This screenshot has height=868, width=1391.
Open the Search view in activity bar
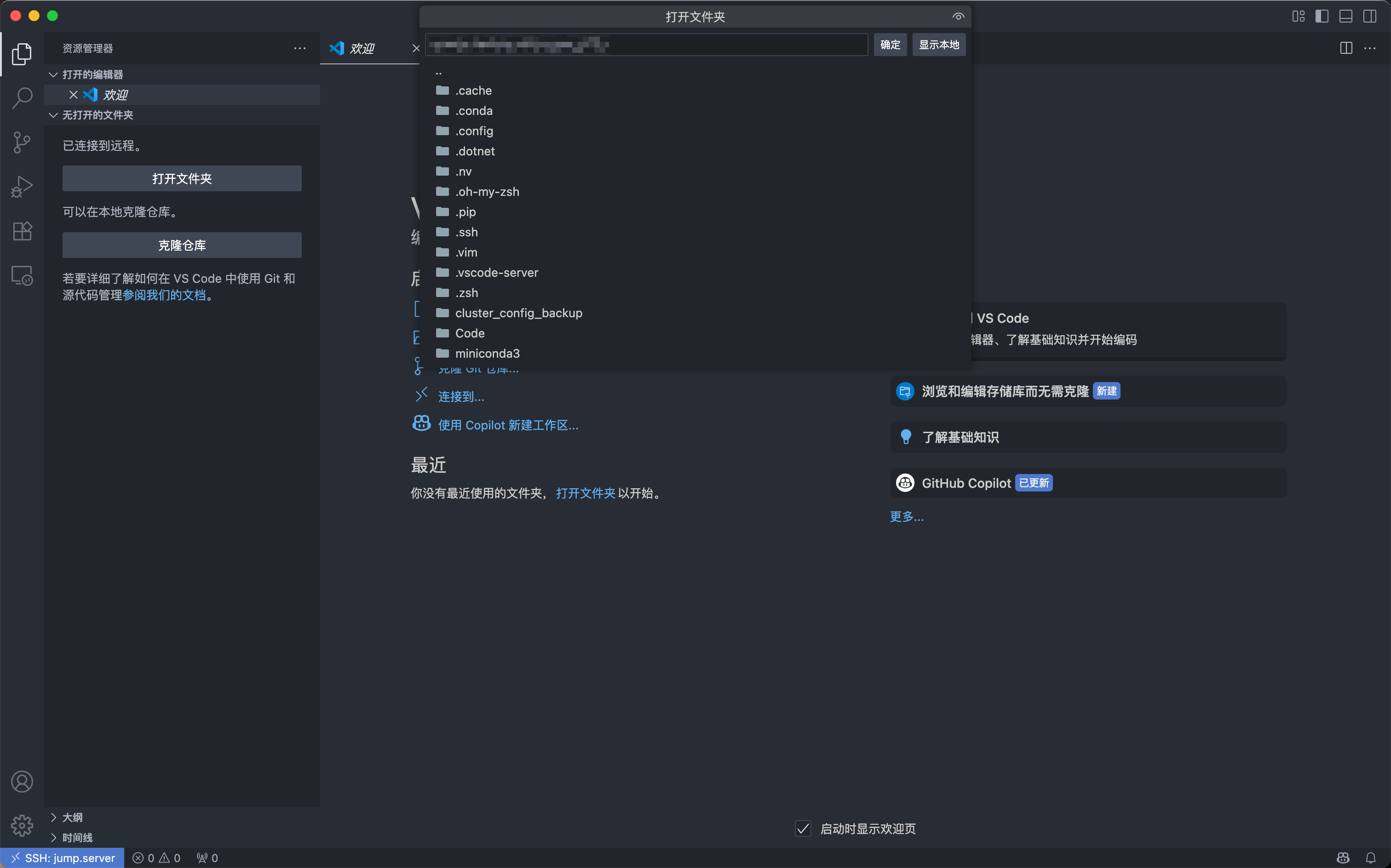coord(22,97)
